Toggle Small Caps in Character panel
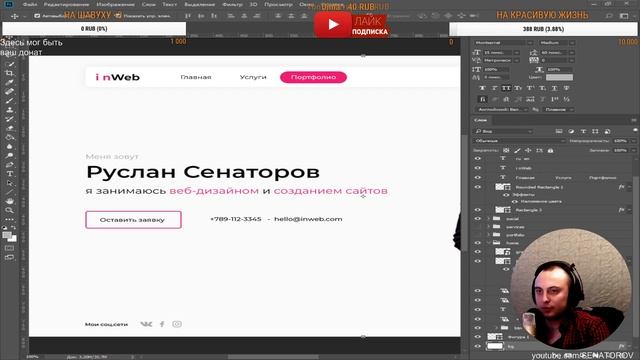Image resolution: width=640 pixels, height=360 pixels. [518, 88]
